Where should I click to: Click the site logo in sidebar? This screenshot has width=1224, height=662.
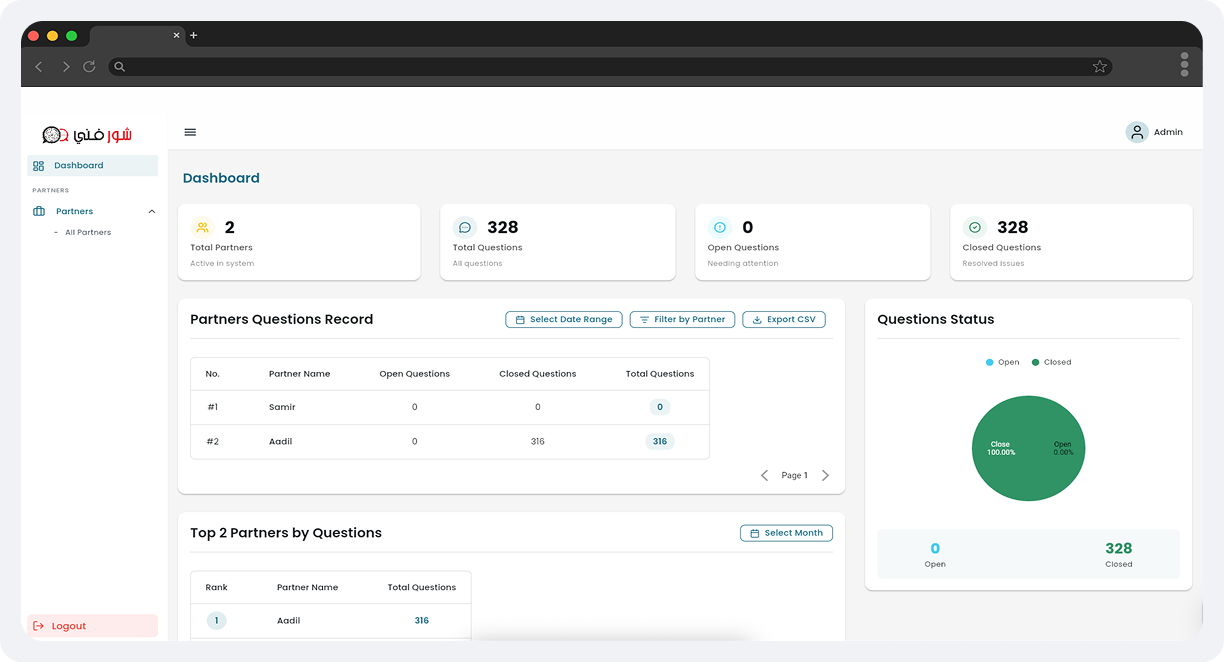87,134
